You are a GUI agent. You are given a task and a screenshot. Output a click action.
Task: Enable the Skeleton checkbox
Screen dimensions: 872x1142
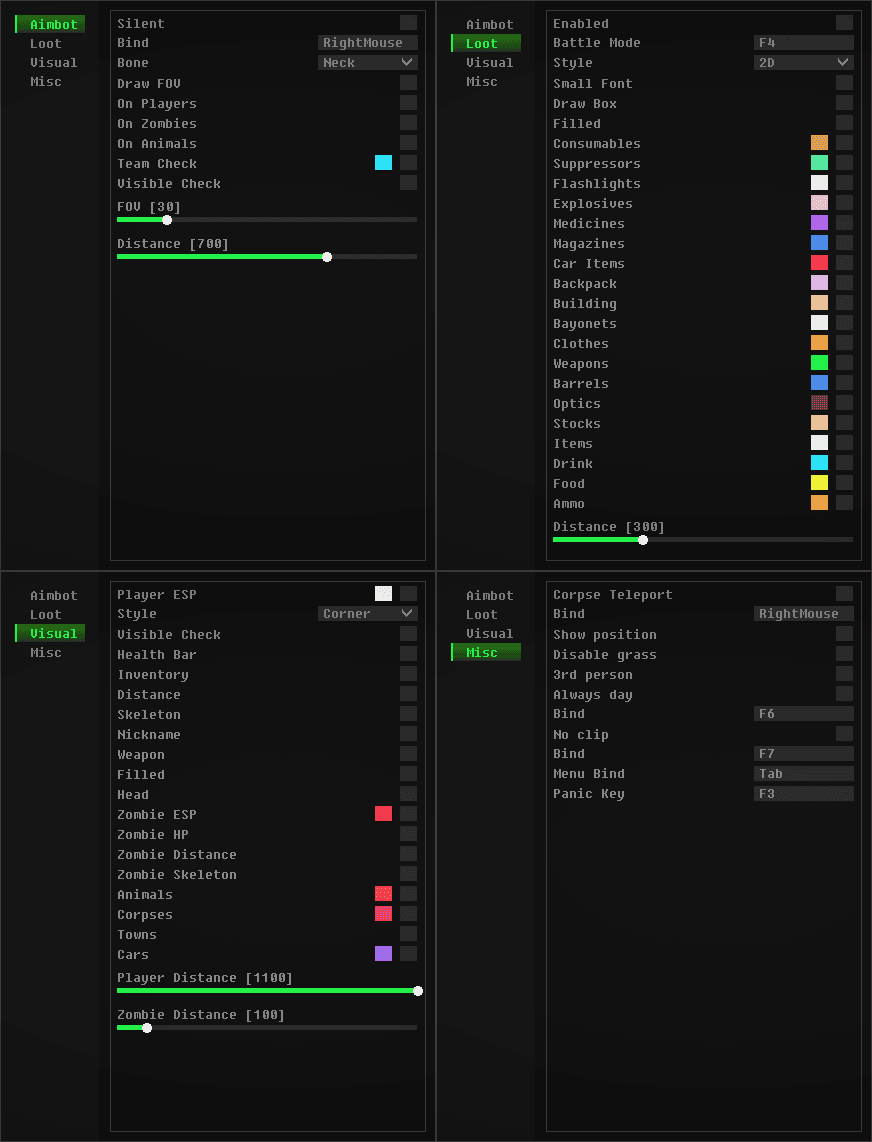click(x=408, y=714)
